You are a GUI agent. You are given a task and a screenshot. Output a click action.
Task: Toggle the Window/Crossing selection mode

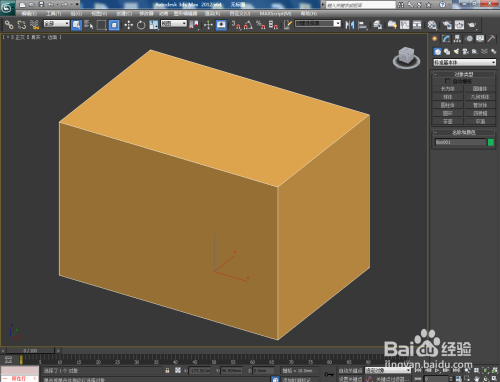tap(114, 25)
